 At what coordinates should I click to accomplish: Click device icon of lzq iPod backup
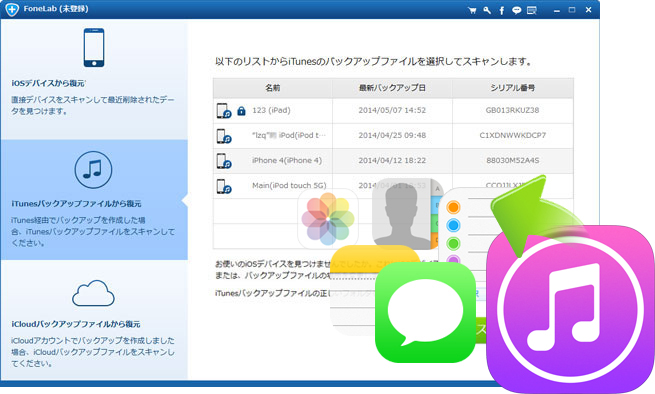coord(223,136)
